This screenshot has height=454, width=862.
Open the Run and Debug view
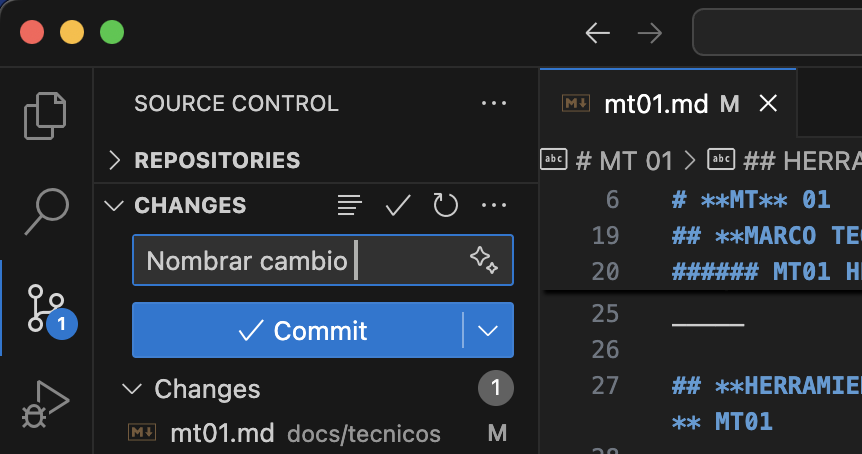pyautogui.click(x=46, y=403)
